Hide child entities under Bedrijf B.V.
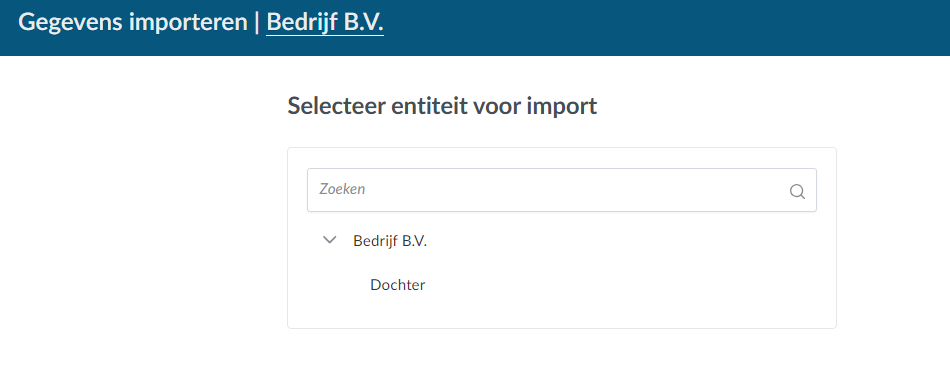 tap(330, 240)
